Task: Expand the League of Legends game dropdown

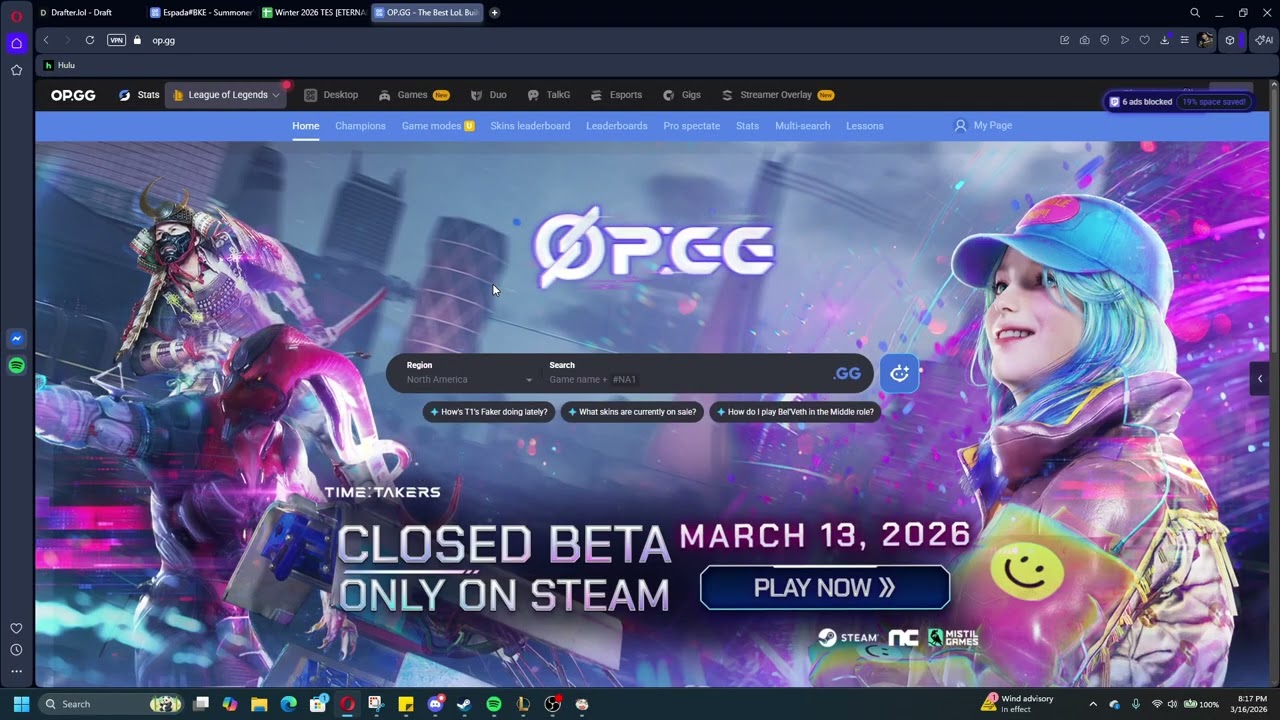Action: pos(226,95)
